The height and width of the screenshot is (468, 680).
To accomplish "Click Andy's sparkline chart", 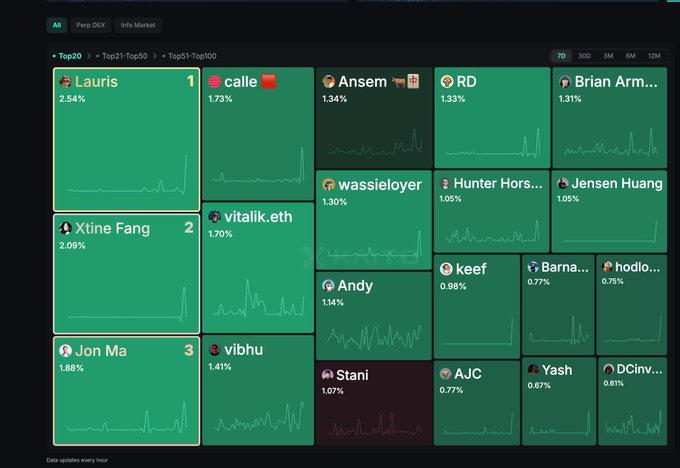I will pyautogui.click(x=374, y=337).
